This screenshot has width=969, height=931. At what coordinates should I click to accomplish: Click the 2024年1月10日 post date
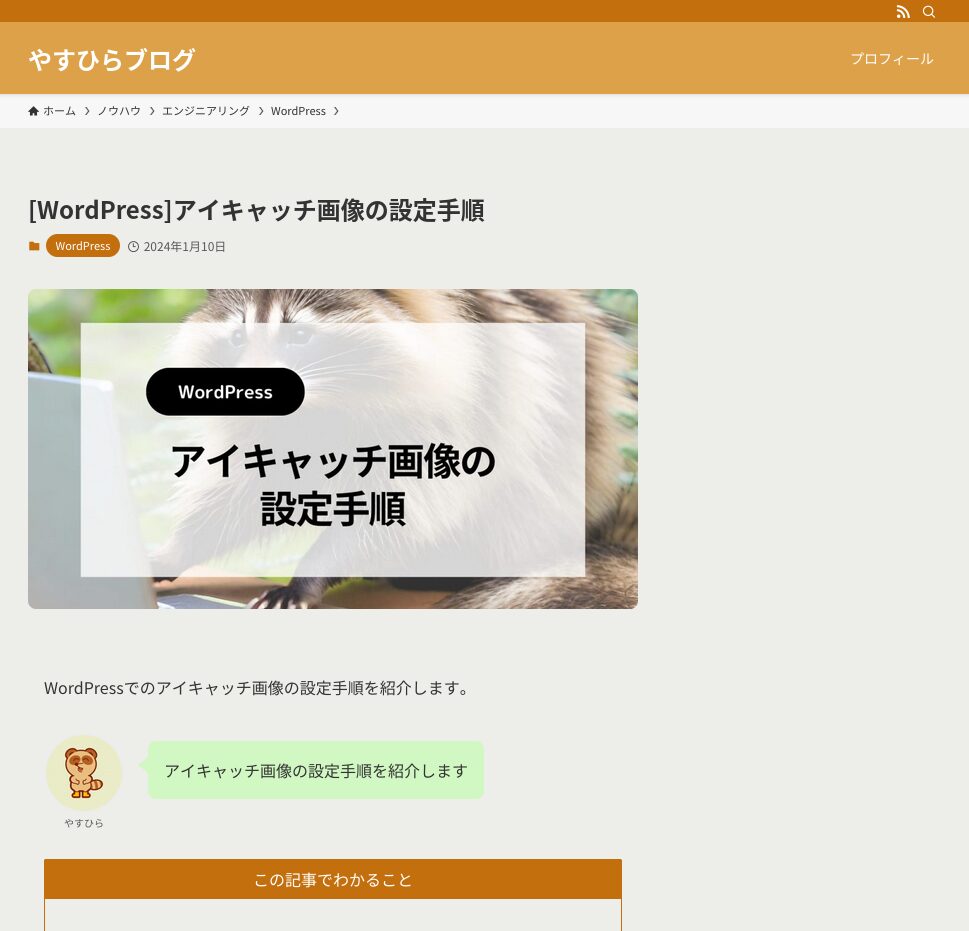click(x=184, y=246)
